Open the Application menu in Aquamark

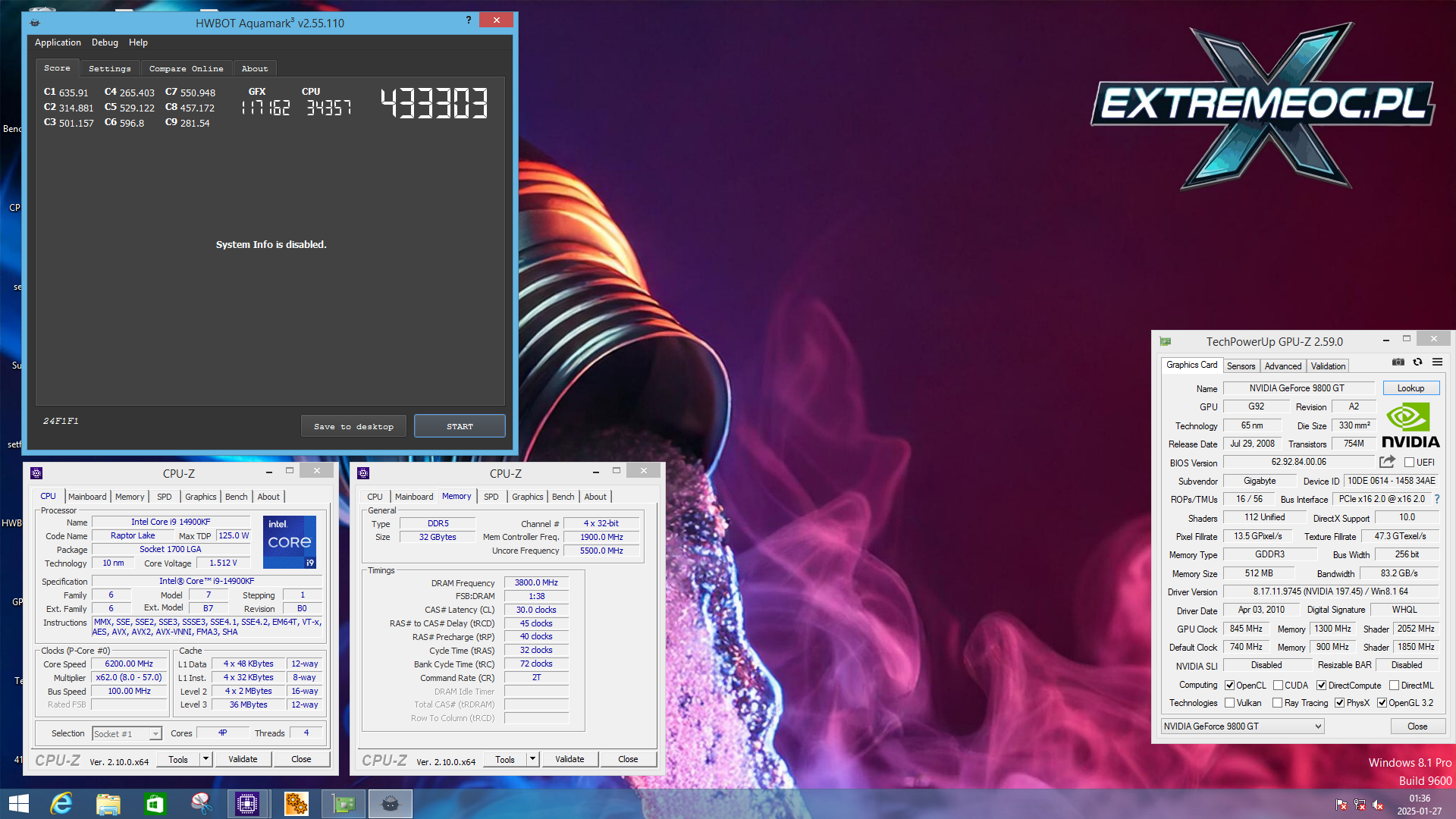(x=58, y=42)
